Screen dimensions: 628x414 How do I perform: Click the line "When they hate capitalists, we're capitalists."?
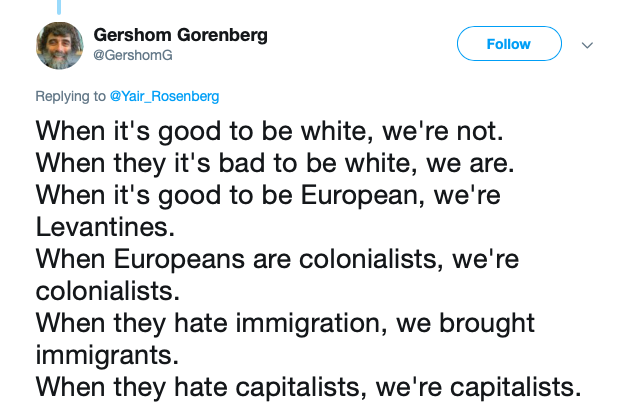(308, 387)
